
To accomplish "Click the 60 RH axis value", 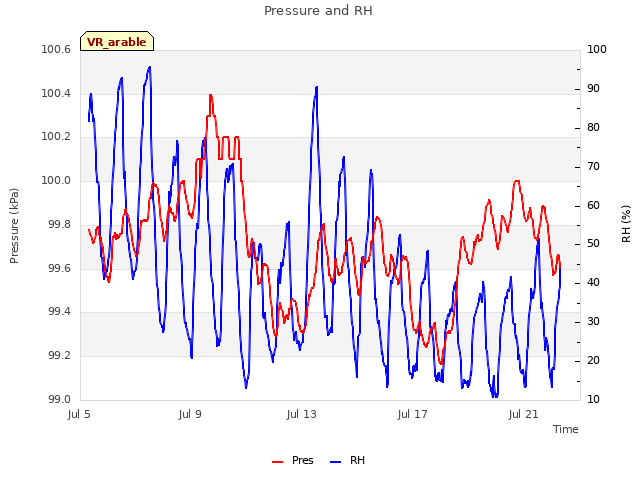I will [x=593, y=205].
